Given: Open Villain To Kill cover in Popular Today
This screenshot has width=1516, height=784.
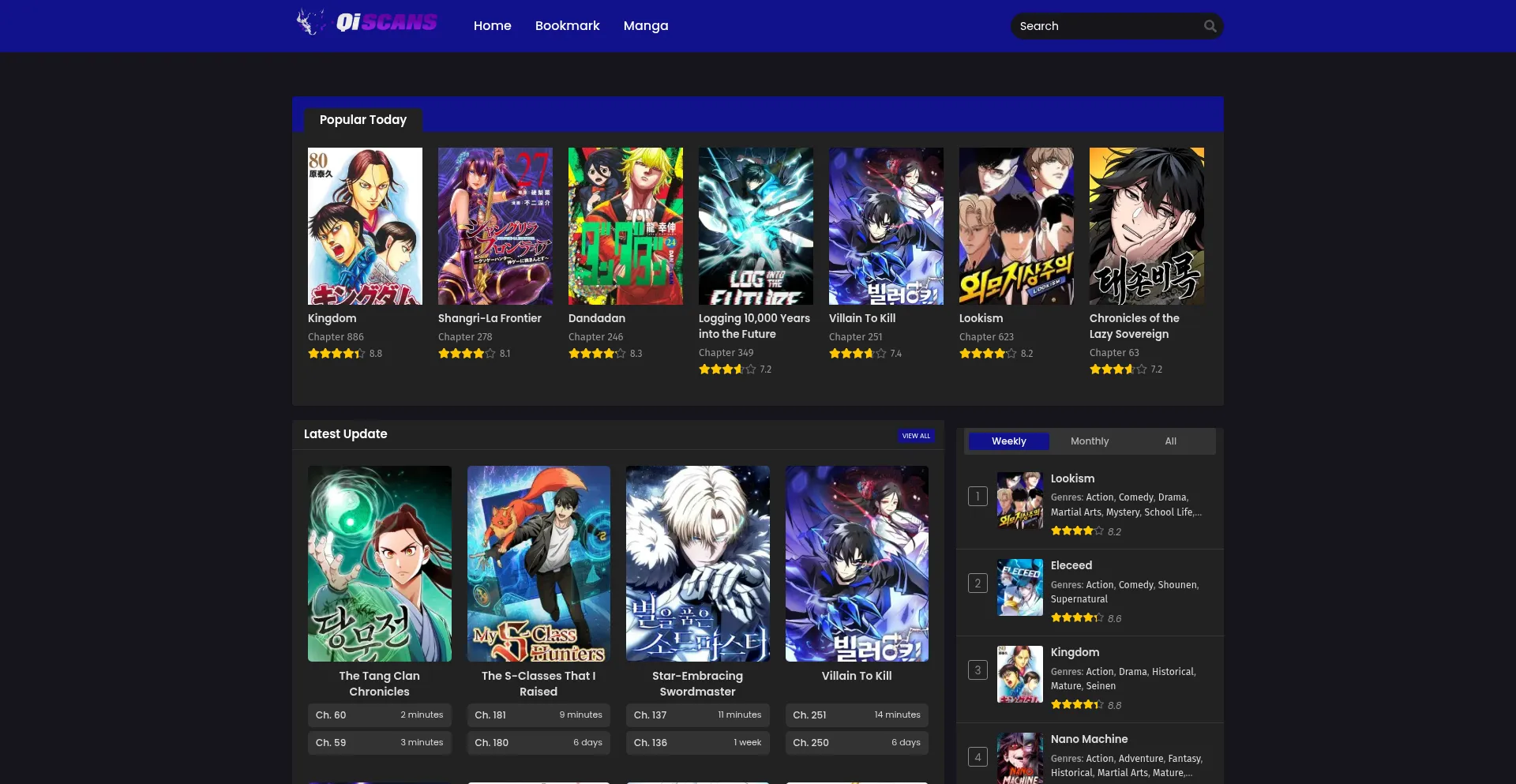Looking at the screenshot, I should 886,226.
